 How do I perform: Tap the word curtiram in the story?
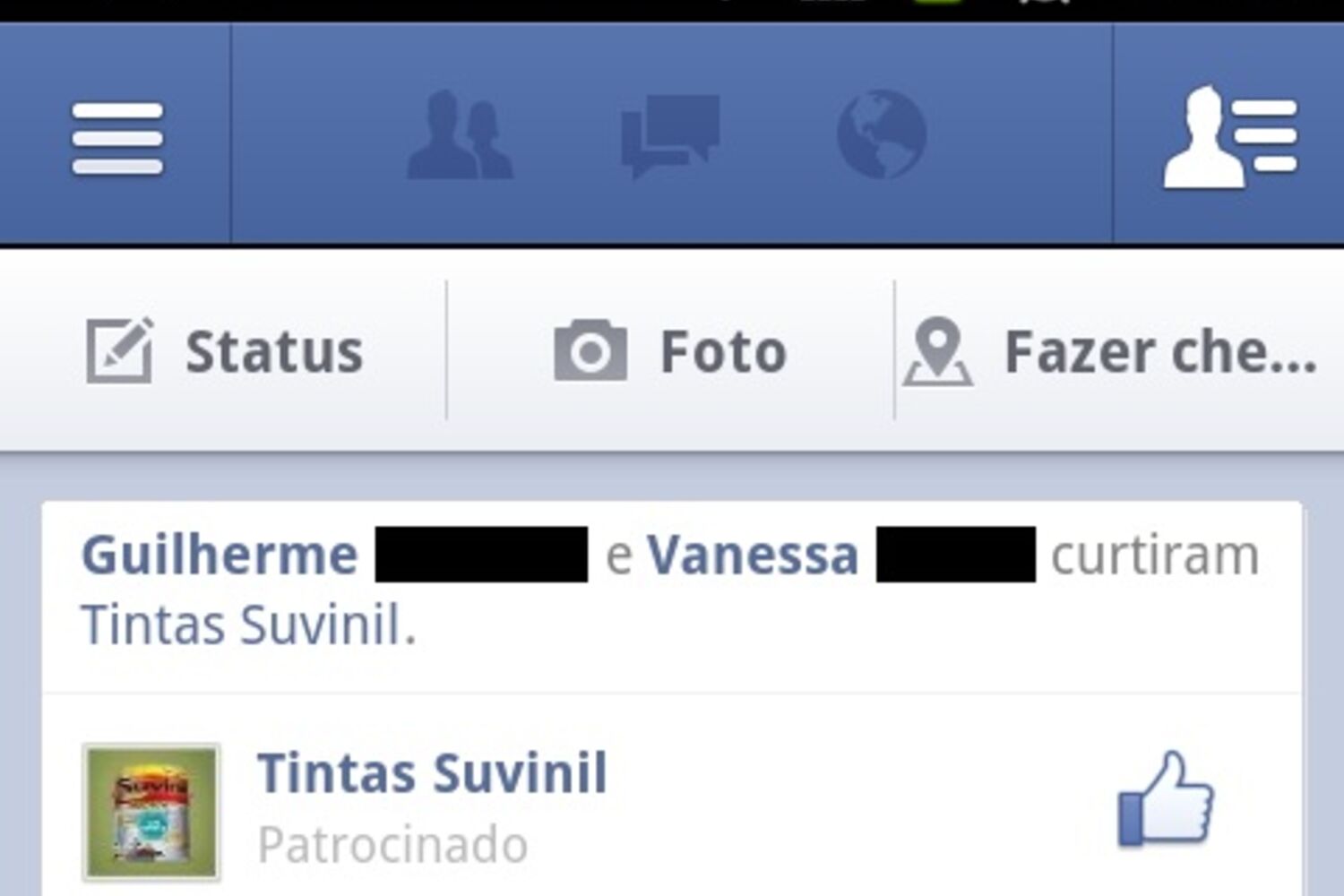[1155, 556]
